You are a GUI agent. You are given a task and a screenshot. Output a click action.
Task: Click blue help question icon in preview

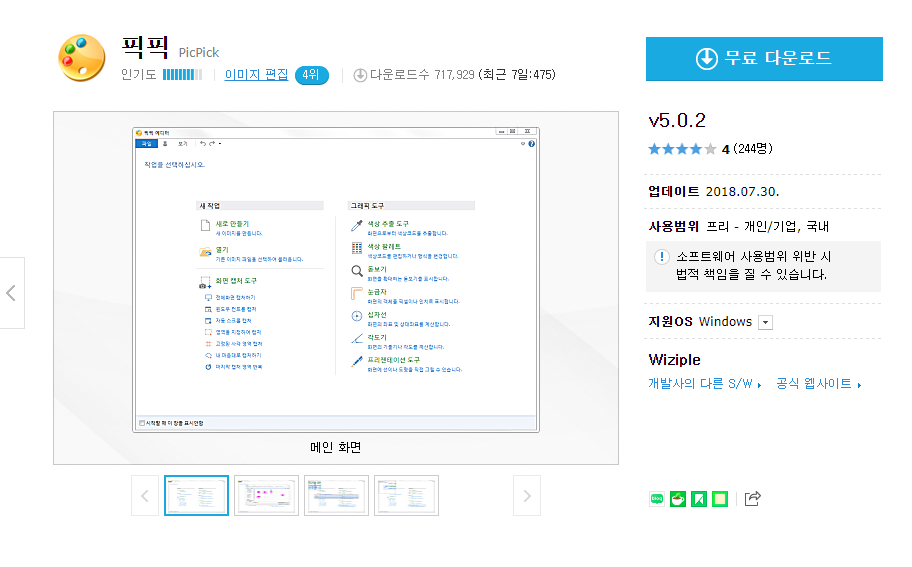click(x=532, y=144)
